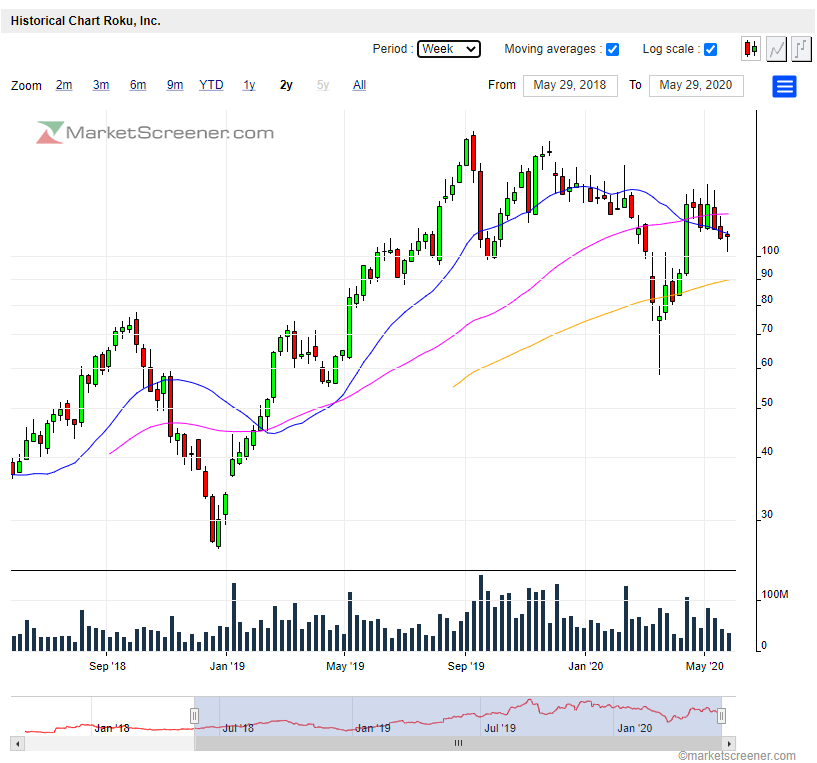Zoom chart to 1y

(x=249, y=85)
